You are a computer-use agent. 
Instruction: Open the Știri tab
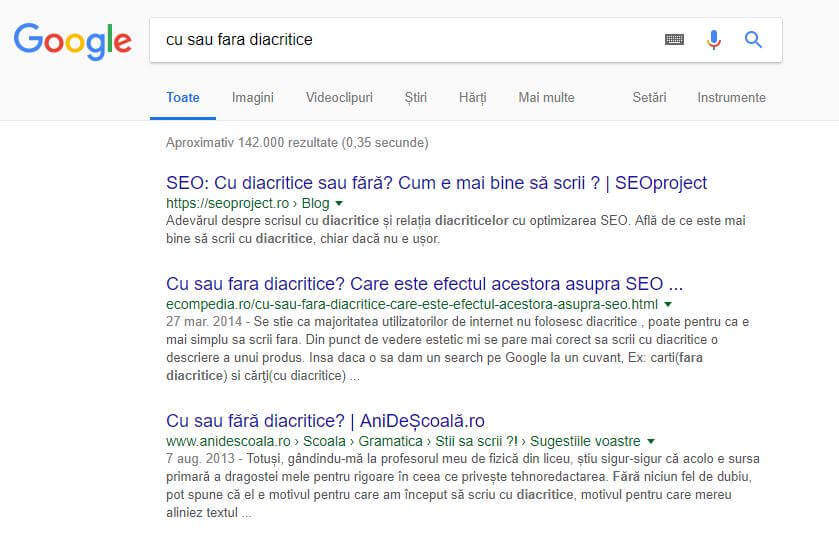pyautogui.click(x=416, y=97)
